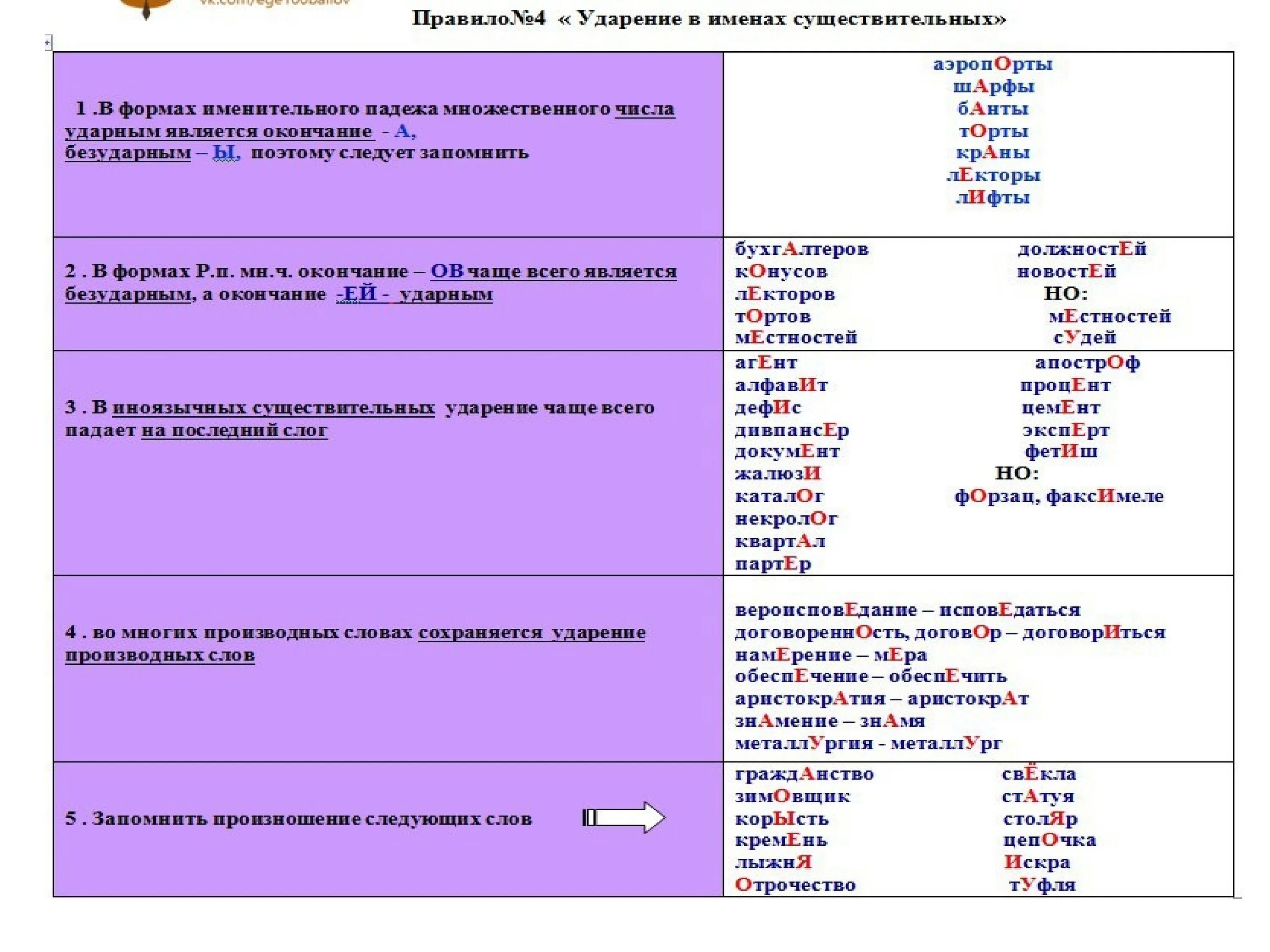
Task: Click 'НО:' above the second 'мЕстностей'
Action: pyautogui.click(x=1065, y=294)
